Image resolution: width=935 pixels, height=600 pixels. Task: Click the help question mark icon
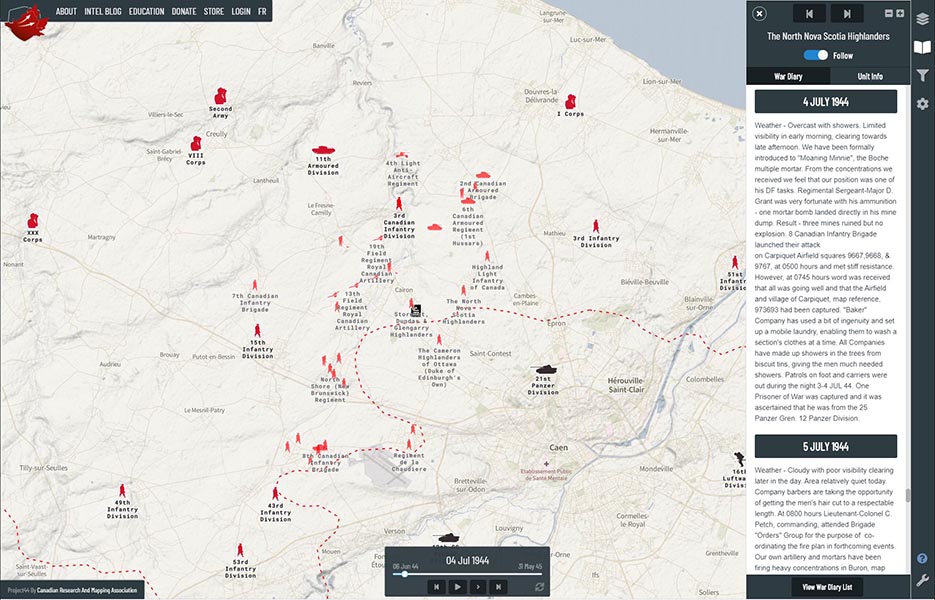(922, 558)
